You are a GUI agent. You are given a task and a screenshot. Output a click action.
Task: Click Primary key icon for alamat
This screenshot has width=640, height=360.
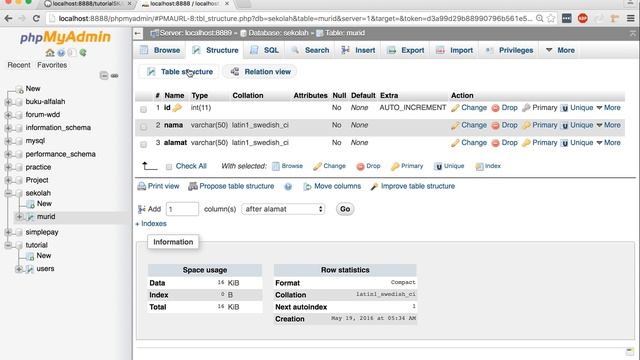(x=527, y=143)
